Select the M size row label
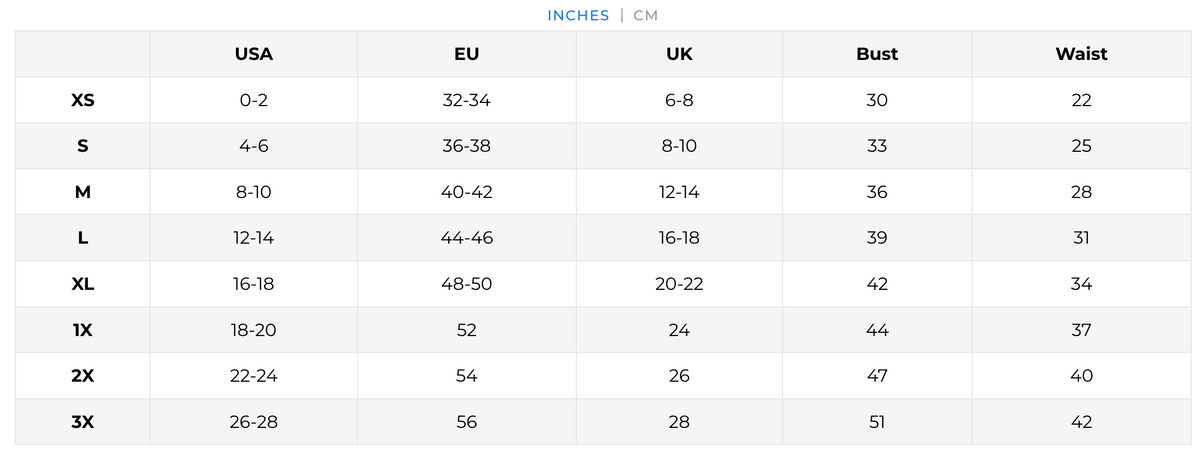The width and height of the screenshot is (1200, 462). point(83,192)
